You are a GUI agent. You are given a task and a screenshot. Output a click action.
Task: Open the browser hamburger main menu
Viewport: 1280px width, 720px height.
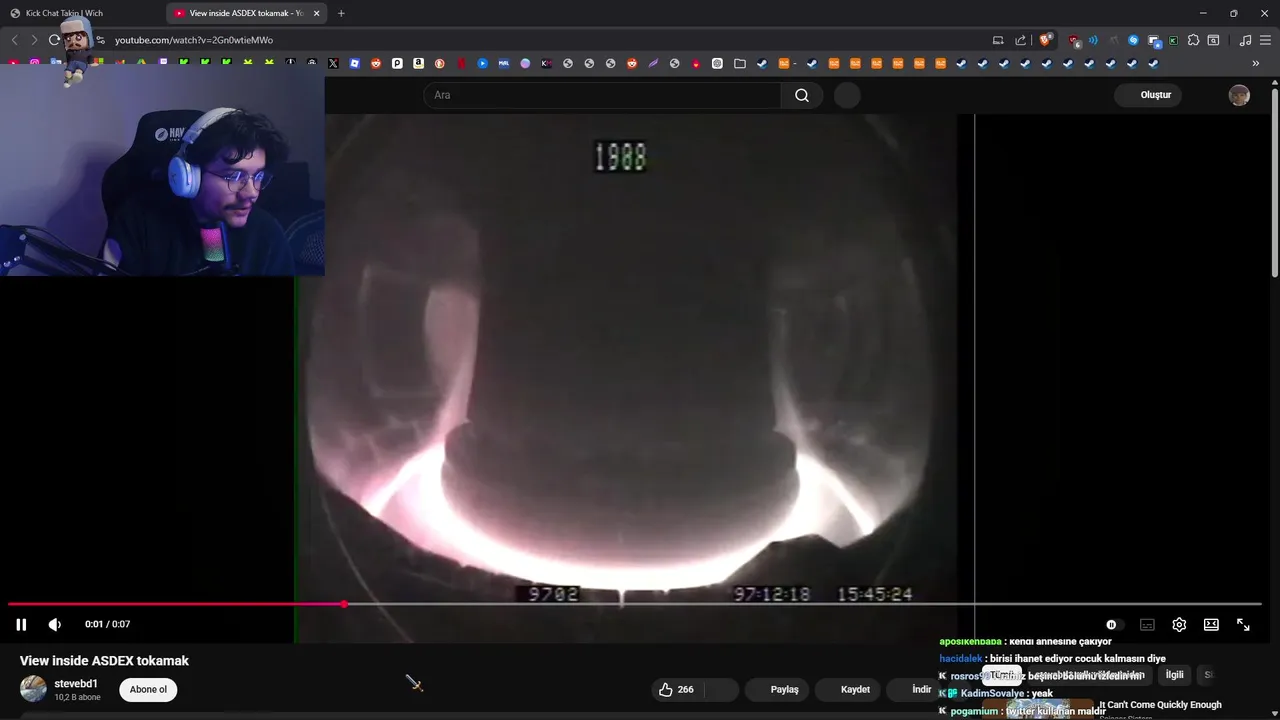1264,40
